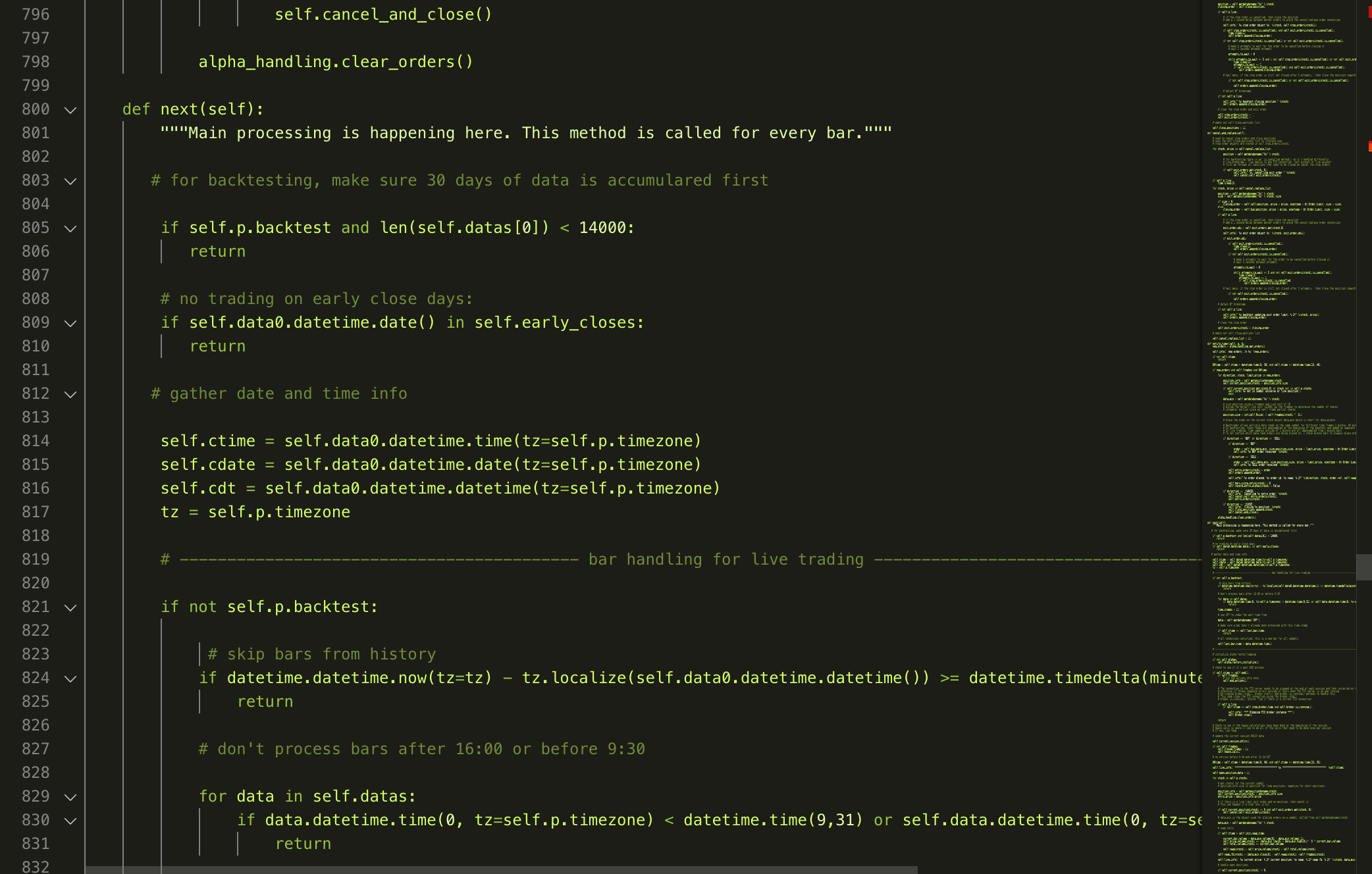Collapse the gather date comment fold at line 812
The image size is (1372, 874).
click(x=70, y=394)
